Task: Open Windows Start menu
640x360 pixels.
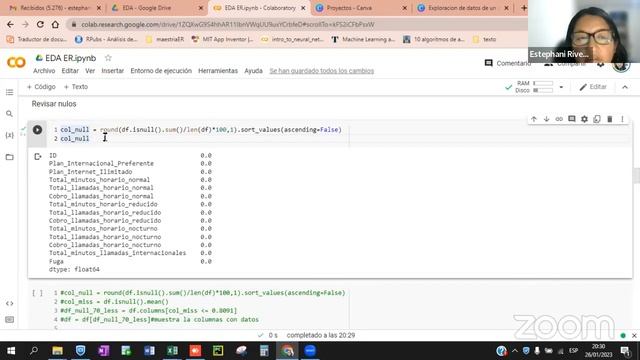Action: [11, 351]
